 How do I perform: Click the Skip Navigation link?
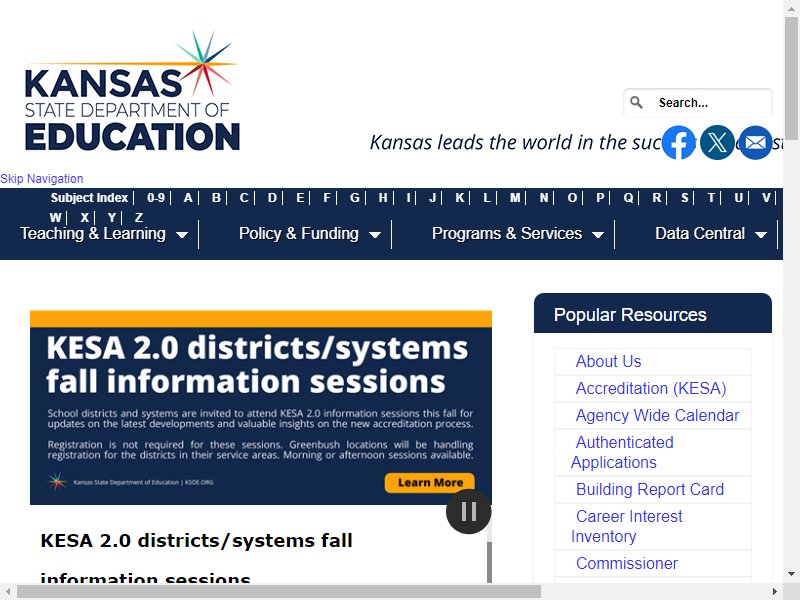[x=42, y=179]
